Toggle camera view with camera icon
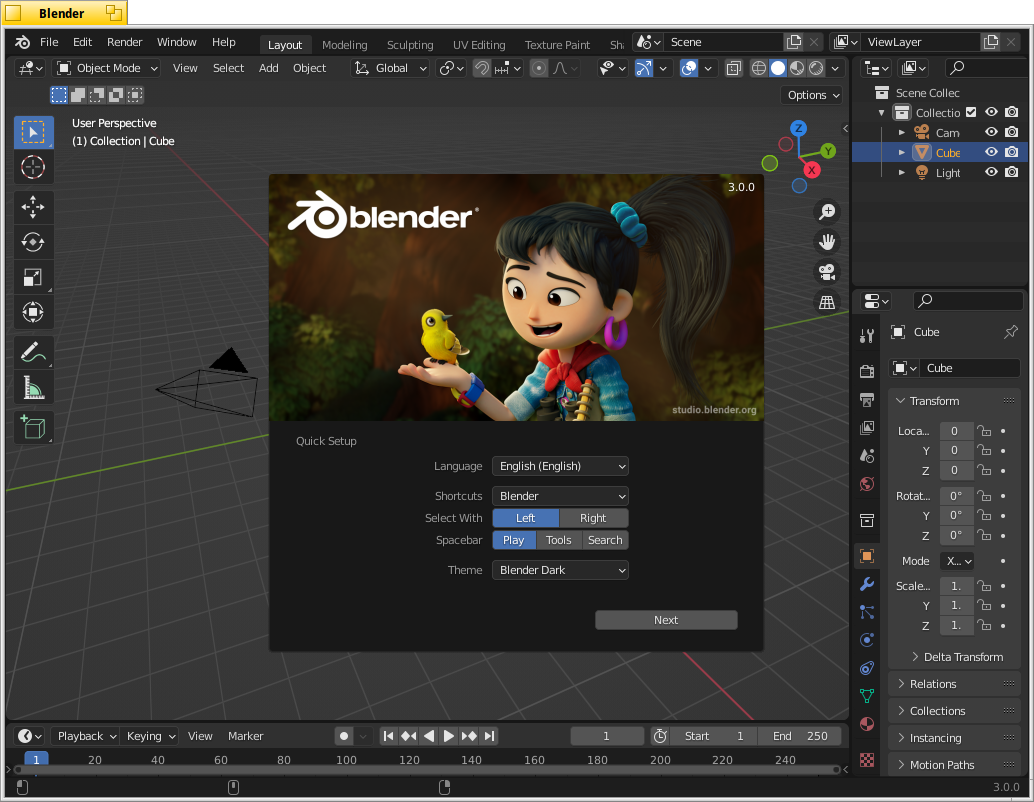 826,272
